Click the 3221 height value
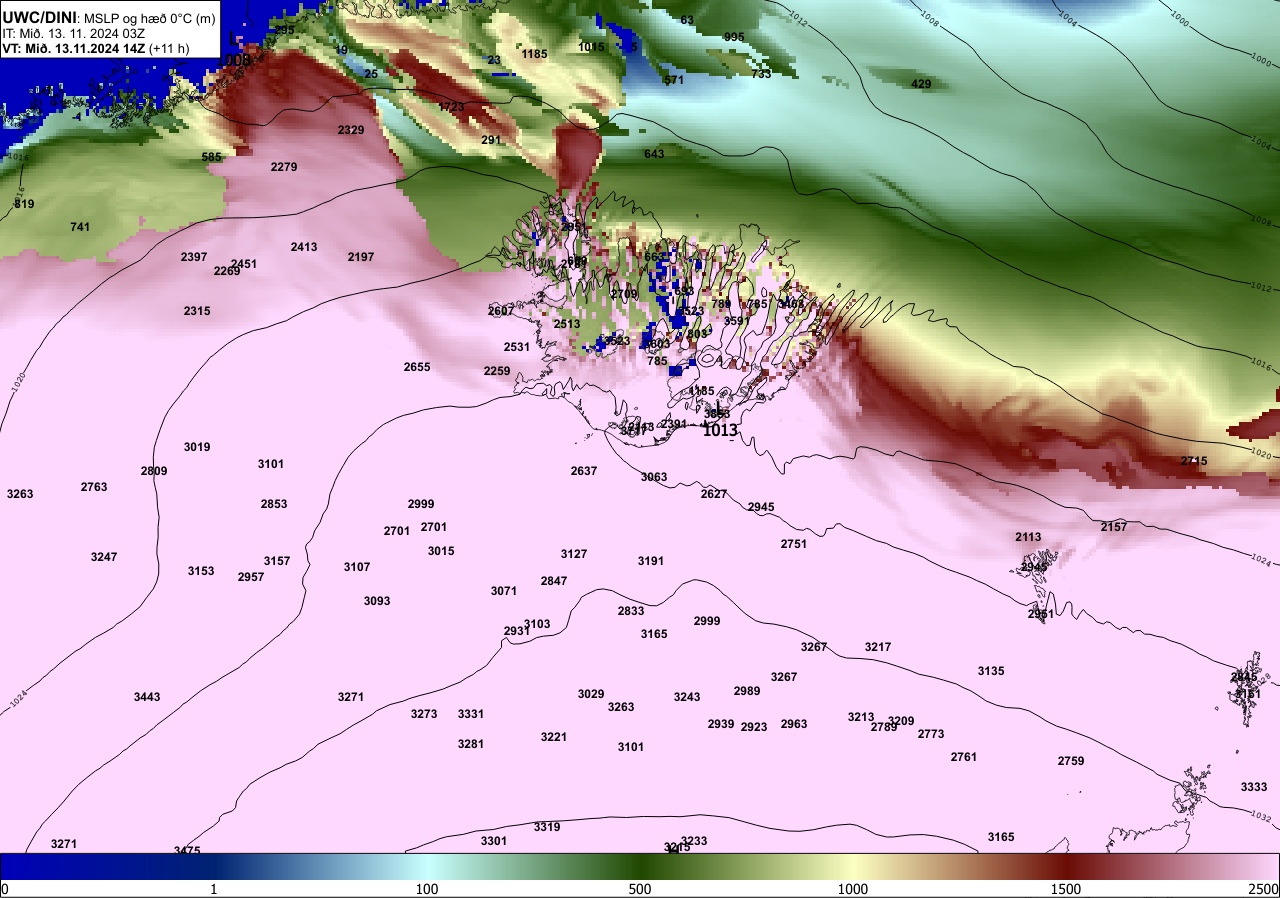The height and width of the screenshot is (898, 1280). [x=554, y=737]
